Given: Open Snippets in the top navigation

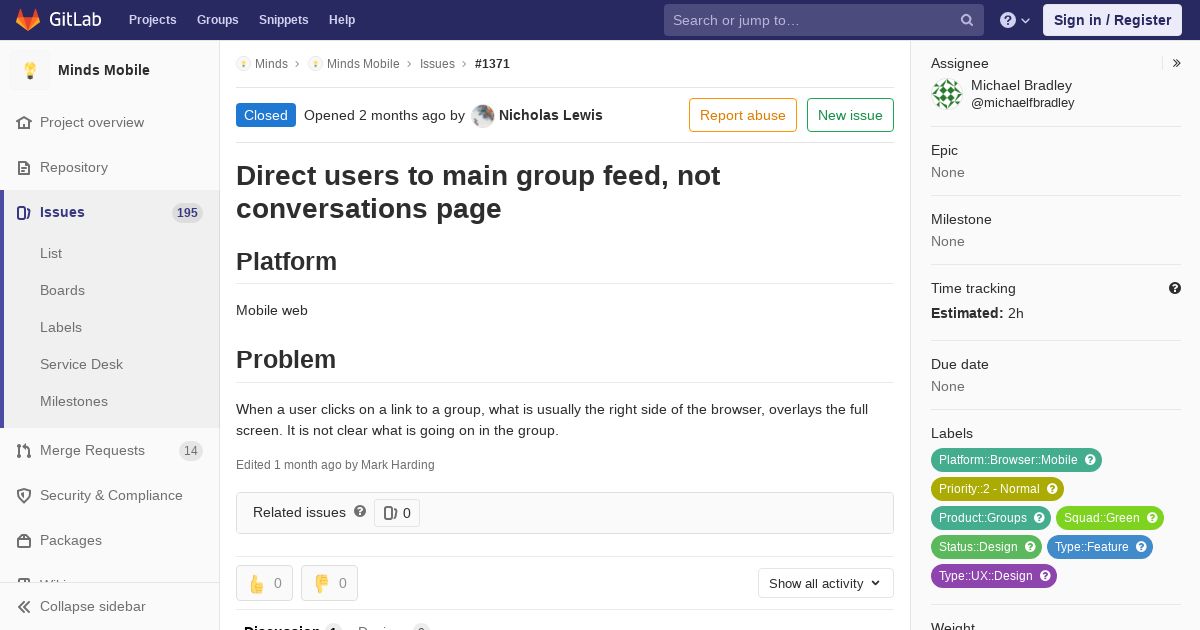Looking at the screenshot, I should [x=283, y=20].
